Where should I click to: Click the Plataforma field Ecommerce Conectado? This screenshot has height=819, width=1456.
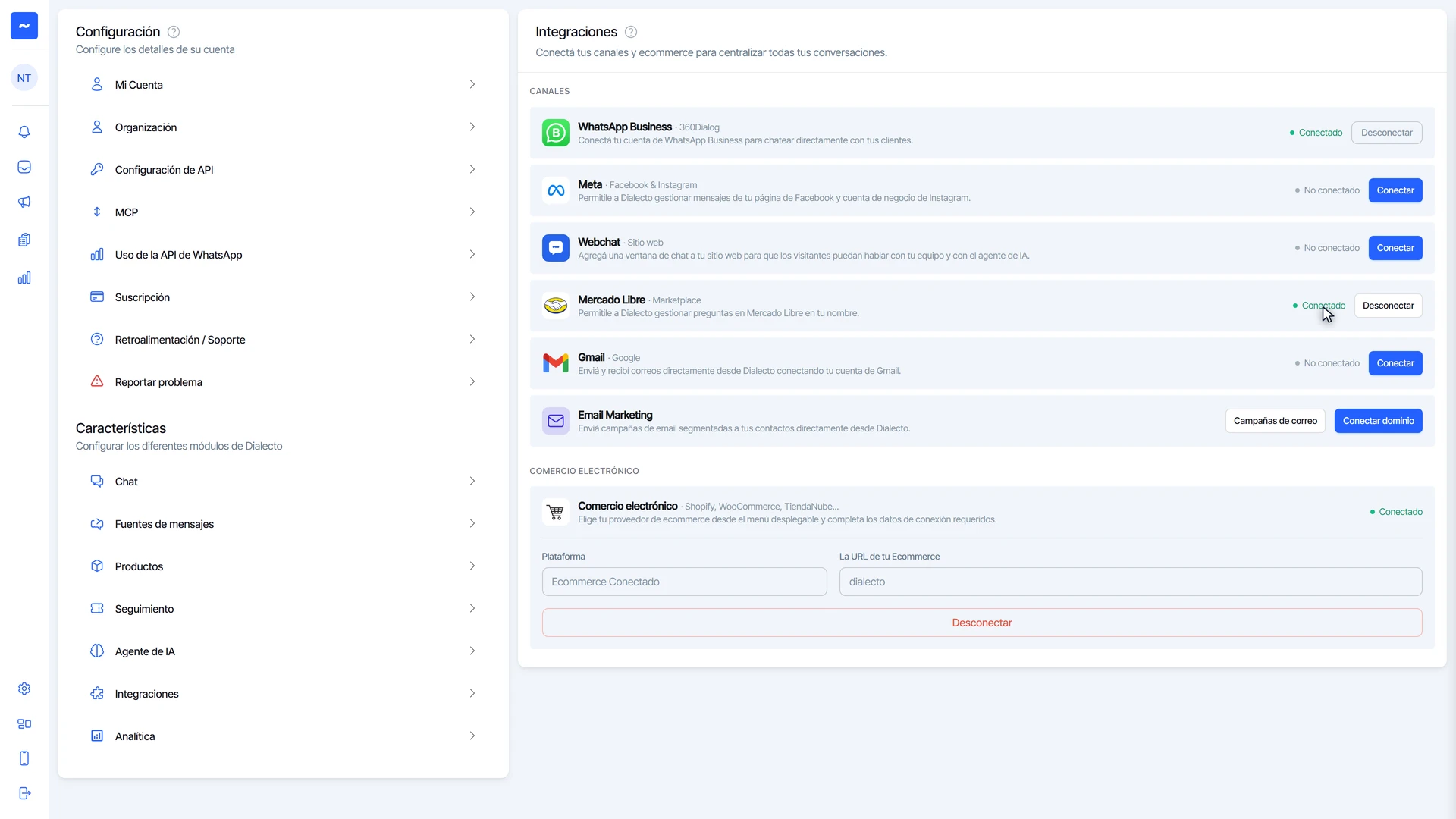tap(684, 582)
